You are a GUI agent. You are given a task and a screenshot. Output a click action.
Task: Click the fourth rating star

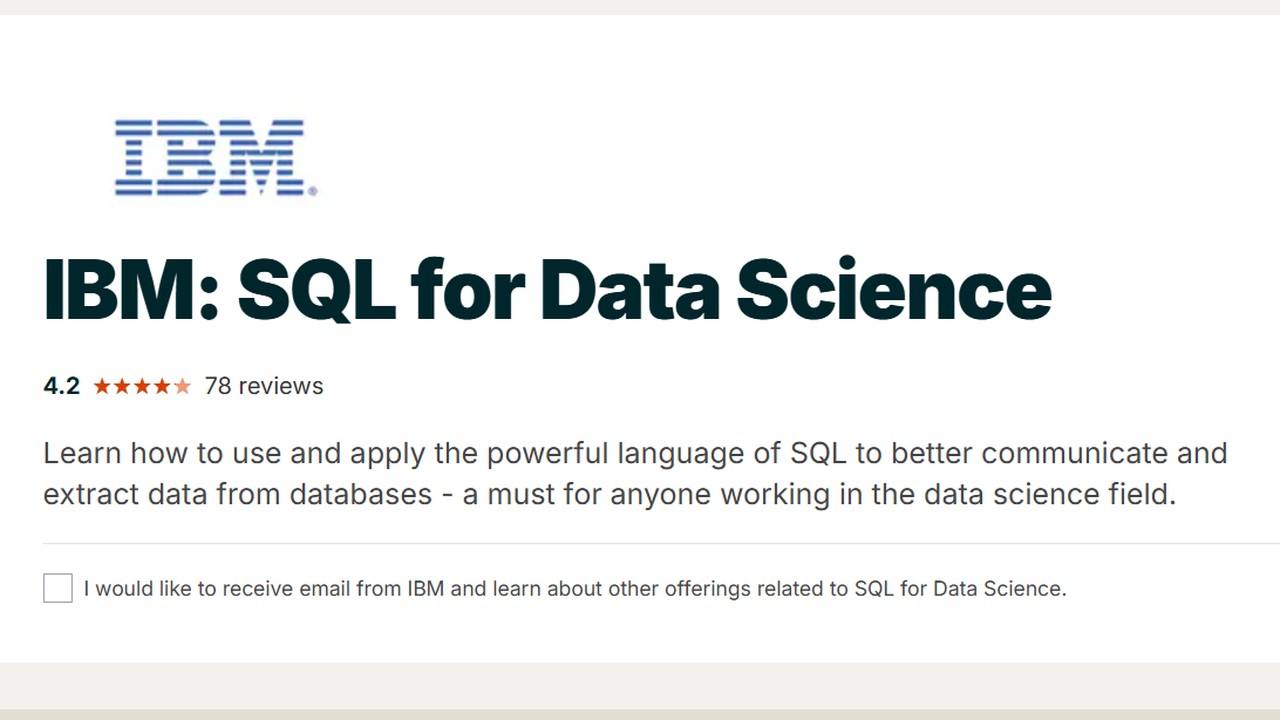click(x=162, y=386)
